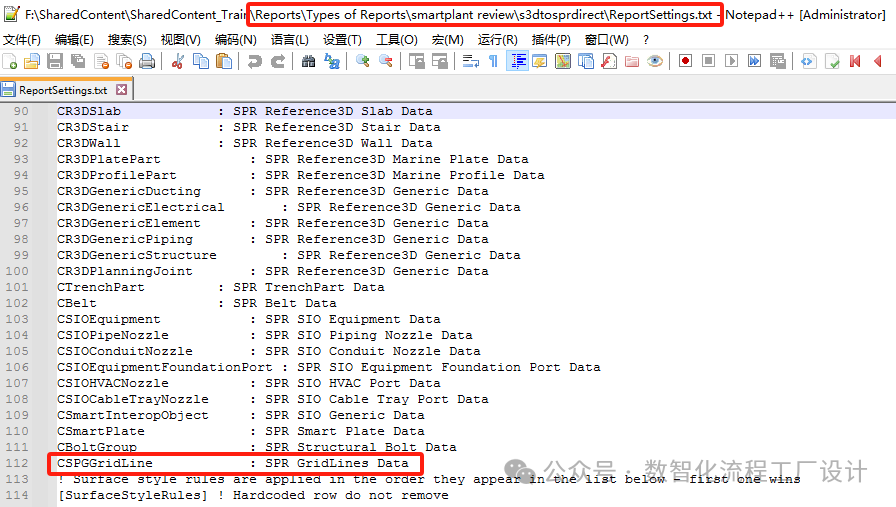Screen dimensions: 896x507
Task: Toggle the indent guide icon
Action: [x=518, y=61]
